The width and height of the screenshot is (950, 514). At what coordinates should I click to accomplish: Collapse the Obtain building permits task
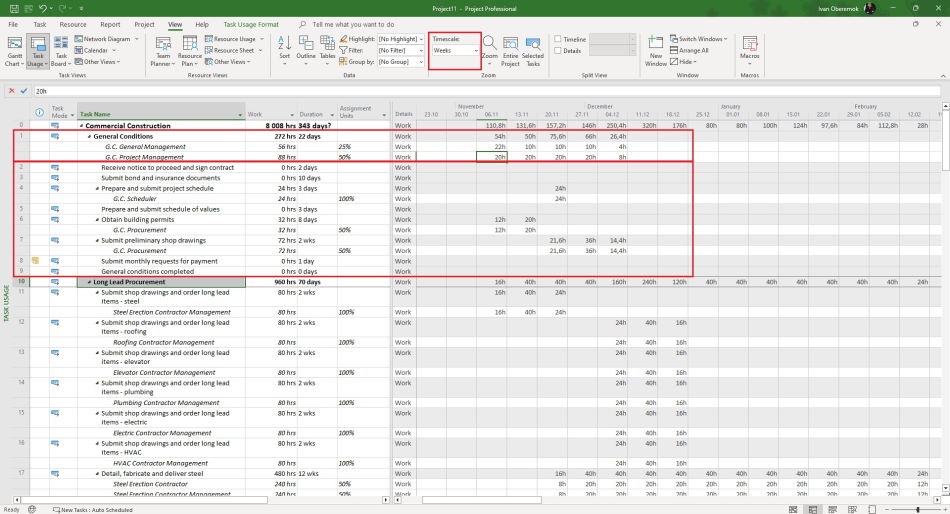98,219
